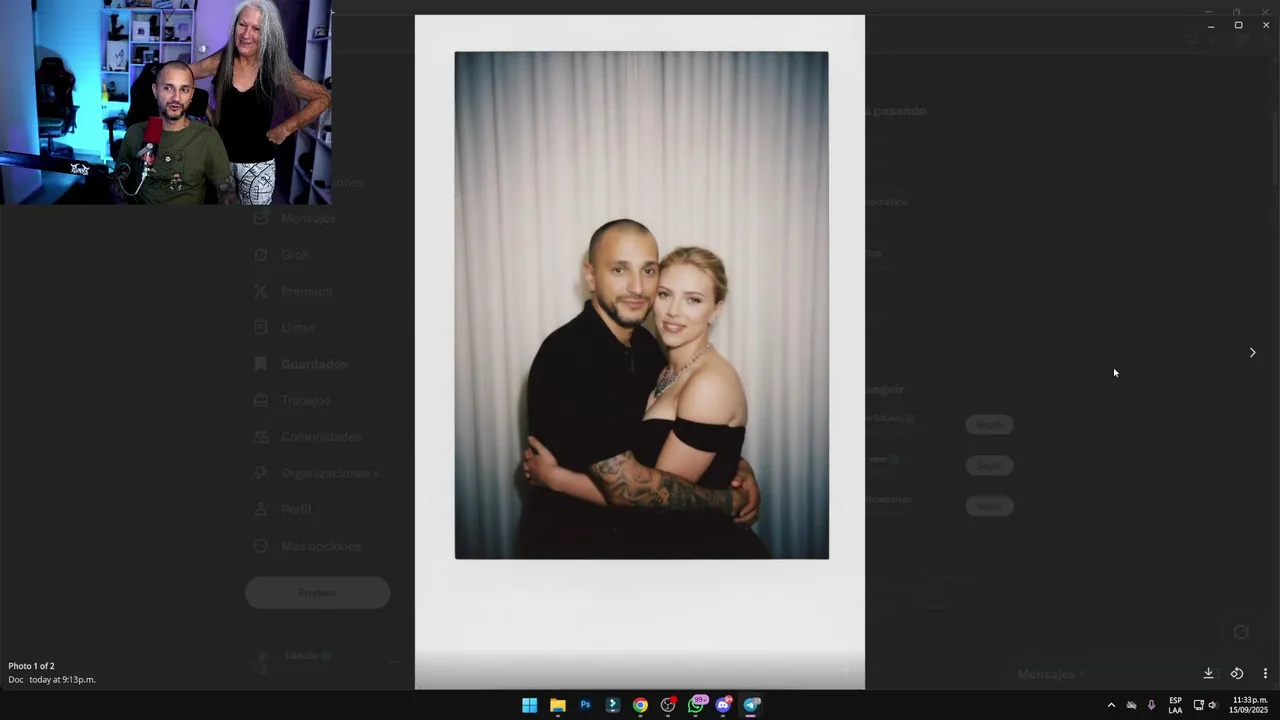Open Trabajos in the dimmed X sidebar
Viewport: 1280px width, 720px height.
[x=305, y=400]
